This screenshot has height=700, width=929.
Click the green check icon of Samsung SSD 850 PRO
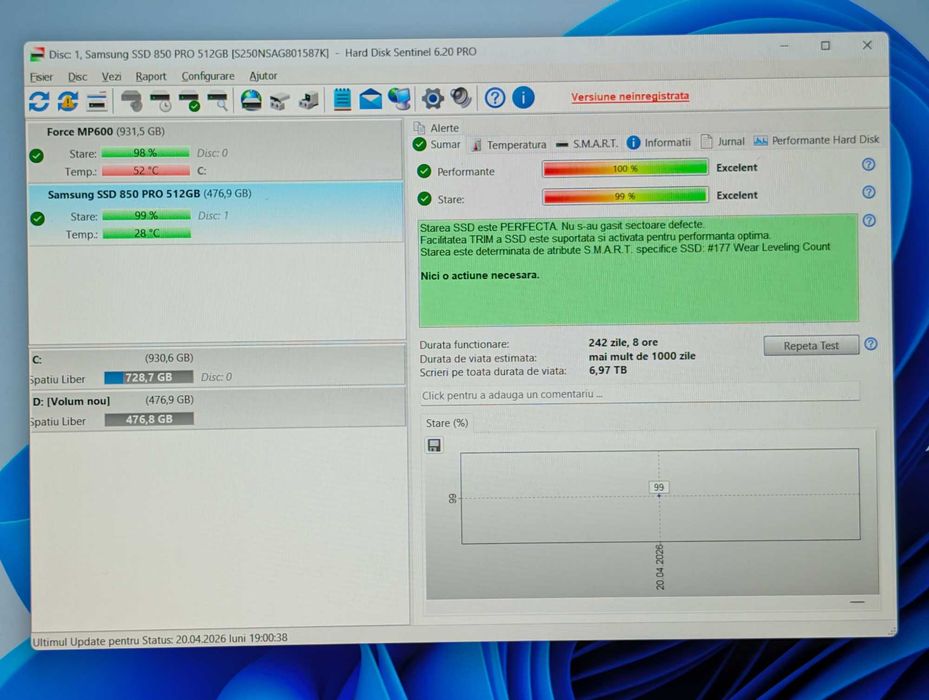click(x=37, y=219)
